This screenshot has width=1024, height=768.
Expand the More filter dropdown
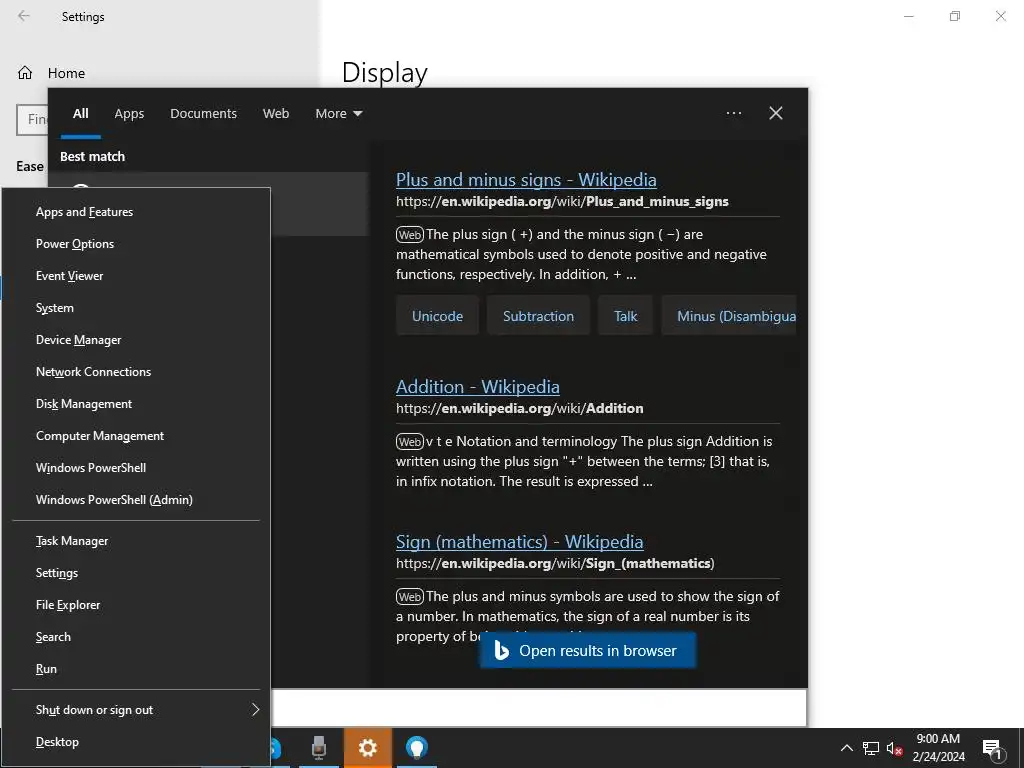tap(338, 114)
